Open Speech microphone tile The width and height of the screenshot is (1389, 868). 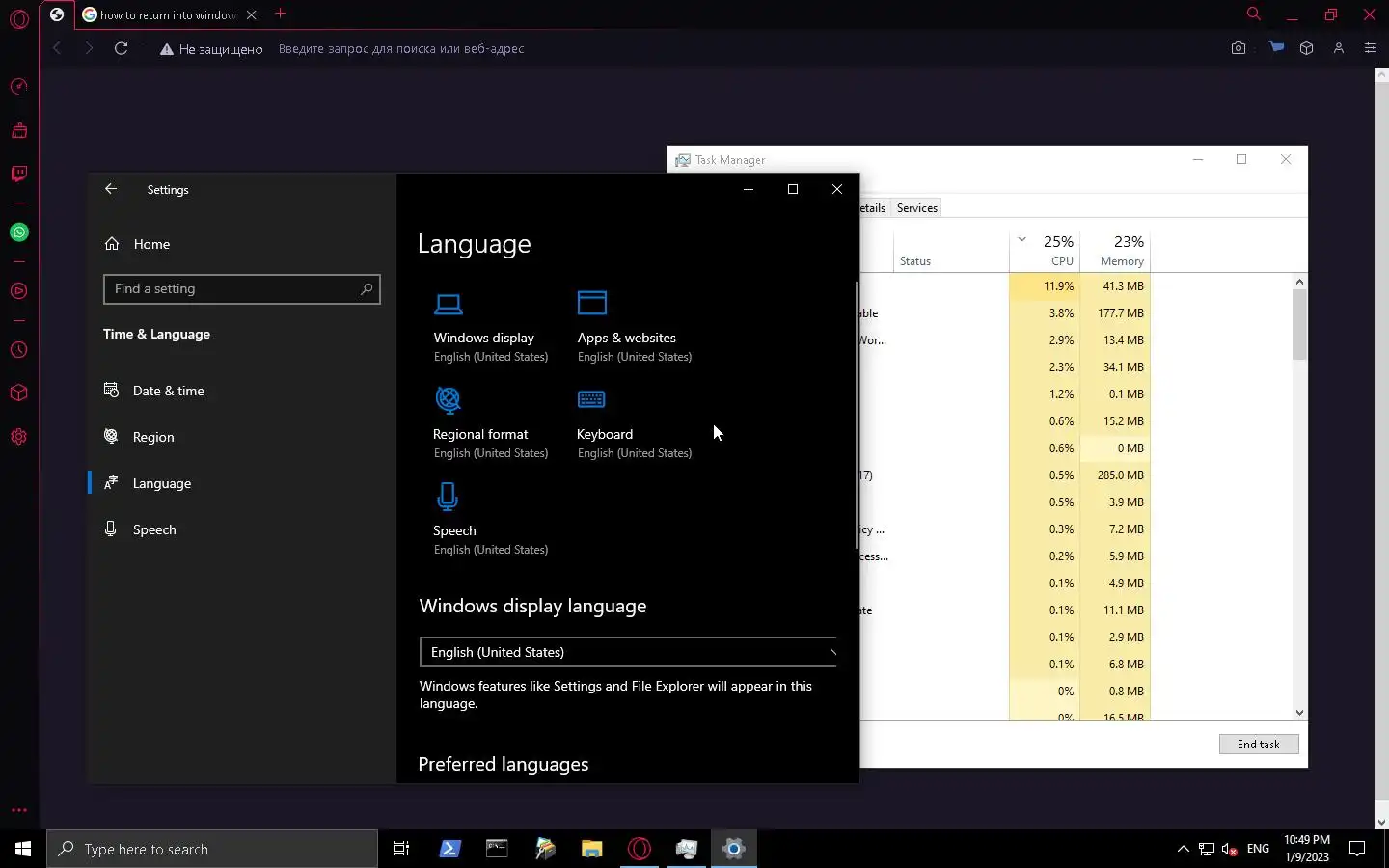coord(490,520)
